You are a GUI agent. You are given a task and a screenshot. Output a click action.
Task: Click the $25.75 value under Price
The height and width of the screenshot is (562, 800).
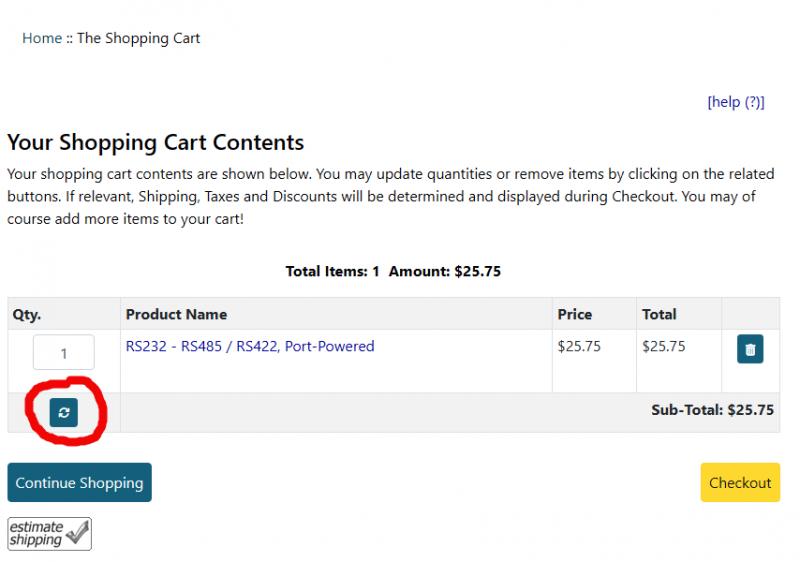click(579, 346)
